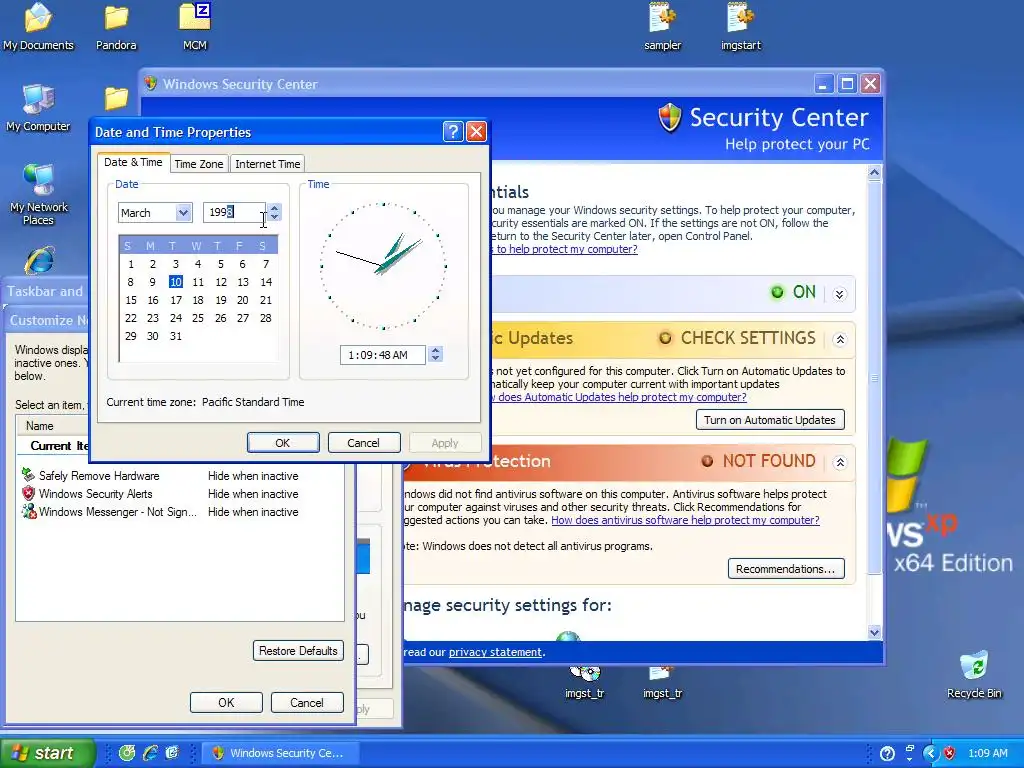This screenshot has width=1024, height=768.
Task: Click the Windows Security Alerts shield icon in list
Action: [x=28, y=494]
